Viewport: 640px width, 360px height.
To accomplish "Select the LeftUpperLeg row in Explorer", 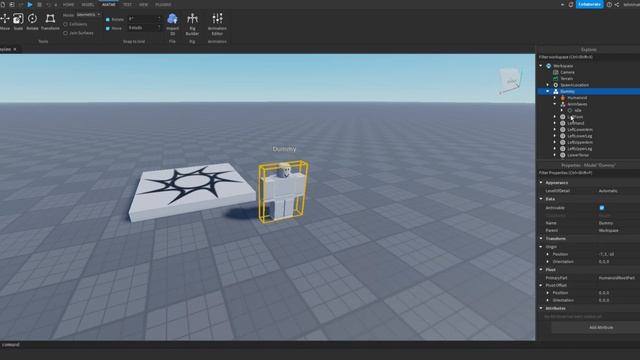I will [x=589, y=149].
